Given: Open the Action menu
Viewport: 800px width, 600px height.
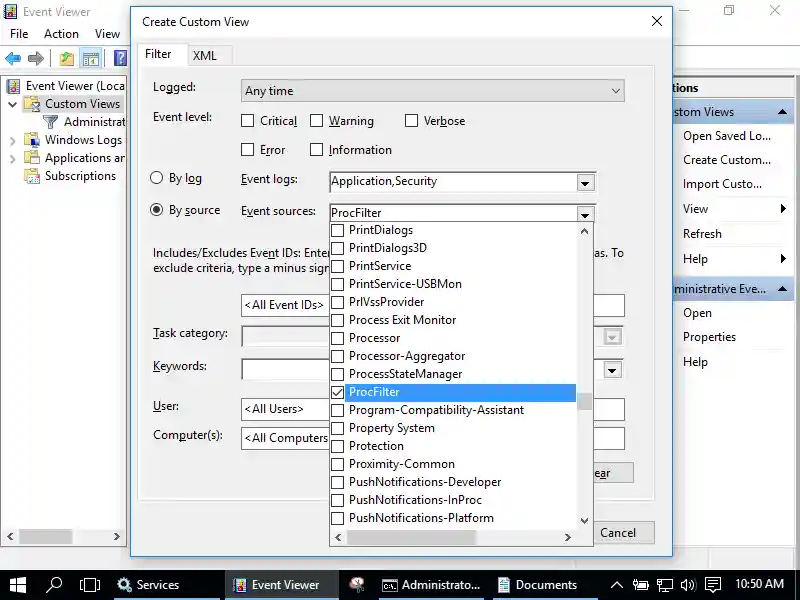Looking at the screenshot, I should pyautogui.click(x=61, y=33).
